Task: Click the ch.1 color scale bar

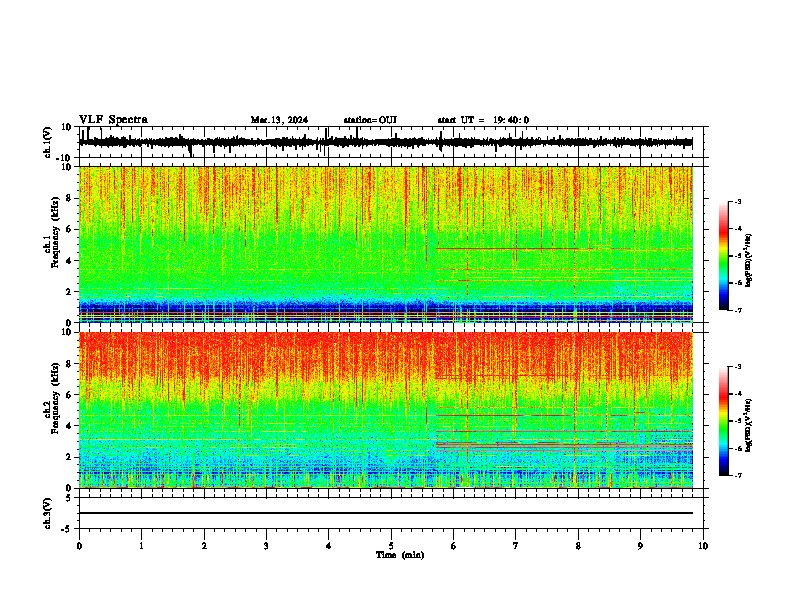Action: coord(724,256)
